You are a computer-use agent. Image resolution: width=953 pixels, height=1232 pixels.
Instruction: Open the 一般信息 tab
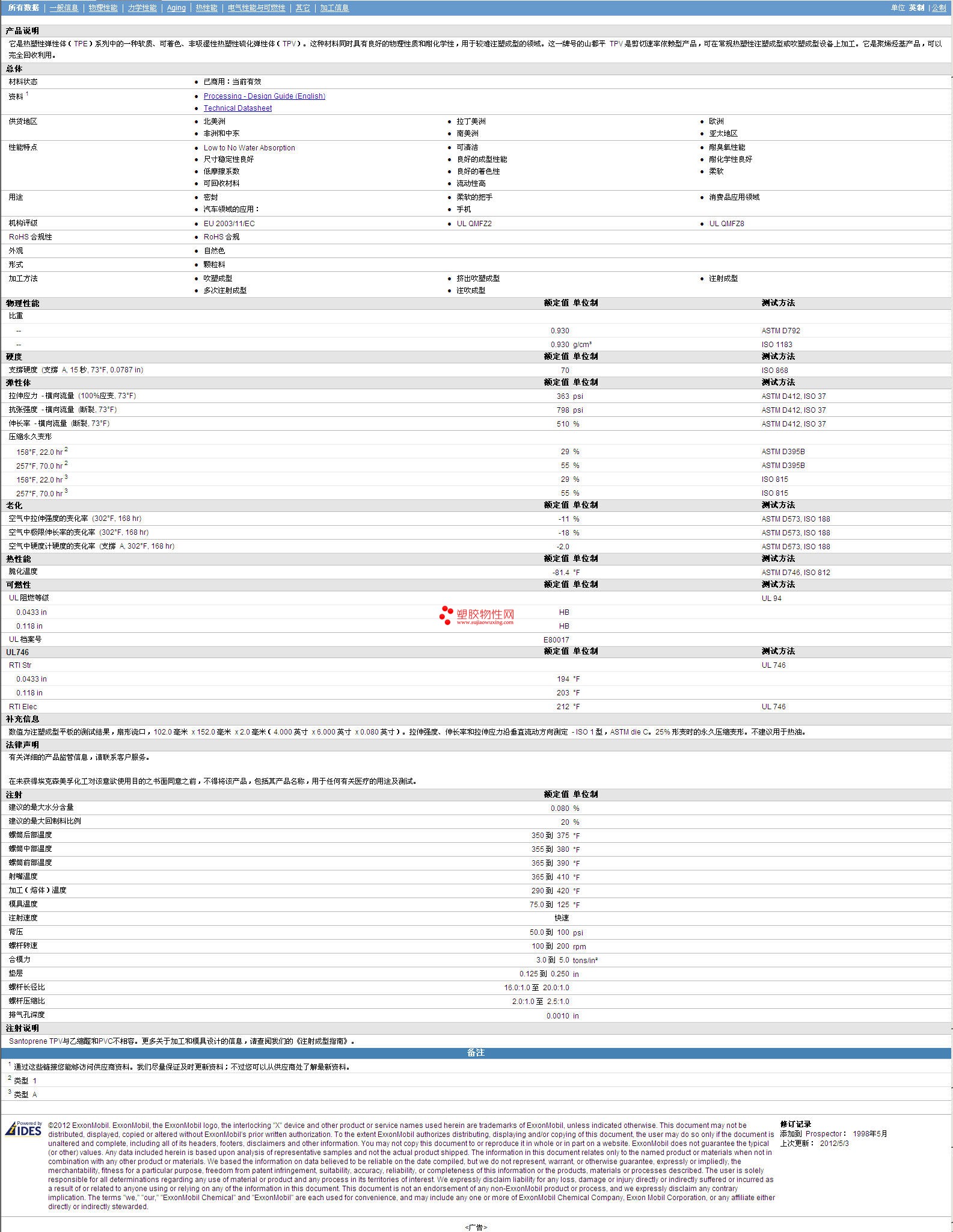coord(64,8)
